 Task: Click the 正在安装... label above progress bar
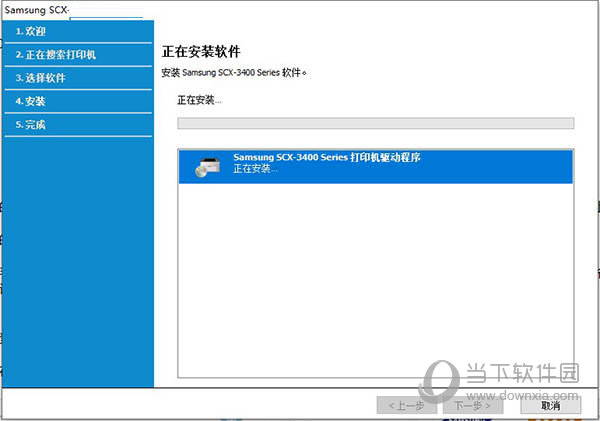199,100
